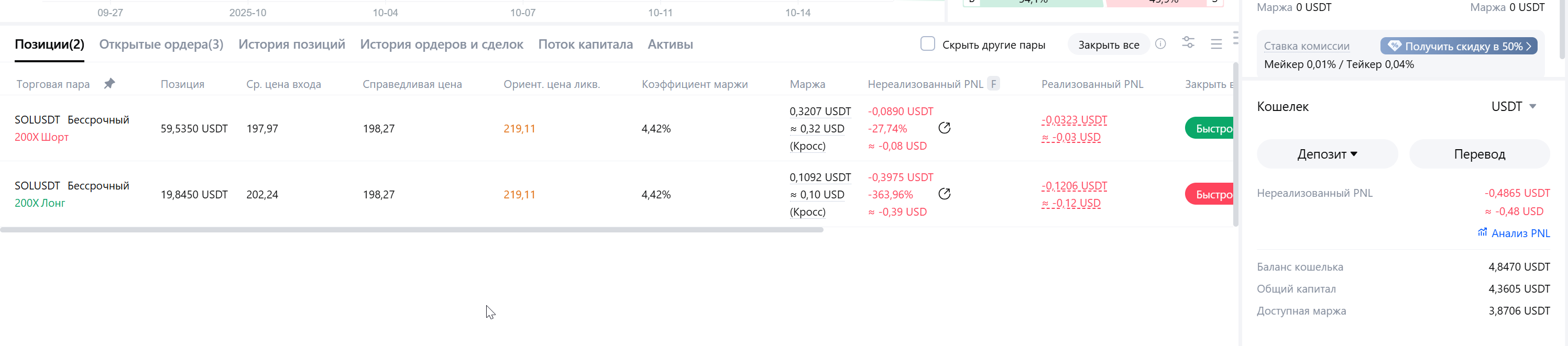This screenshot has height=346, width=1568.
Task: Click the Анализ PNL chart icon link
Action: (1513, 233)
